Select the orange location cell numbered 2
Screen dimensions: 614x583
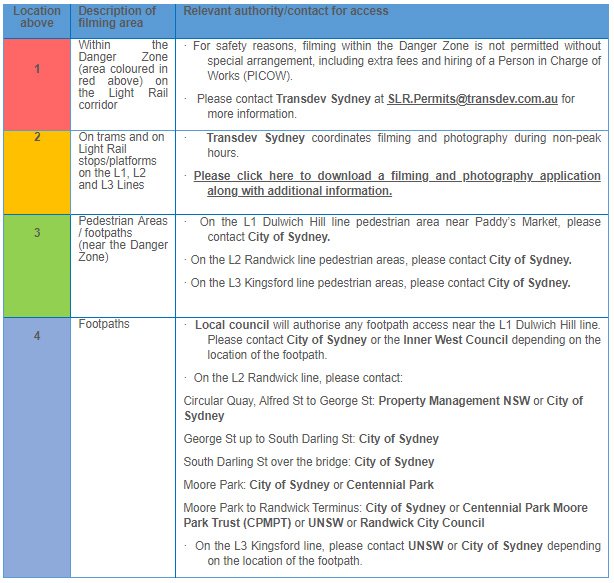click(x=37, y=173)
